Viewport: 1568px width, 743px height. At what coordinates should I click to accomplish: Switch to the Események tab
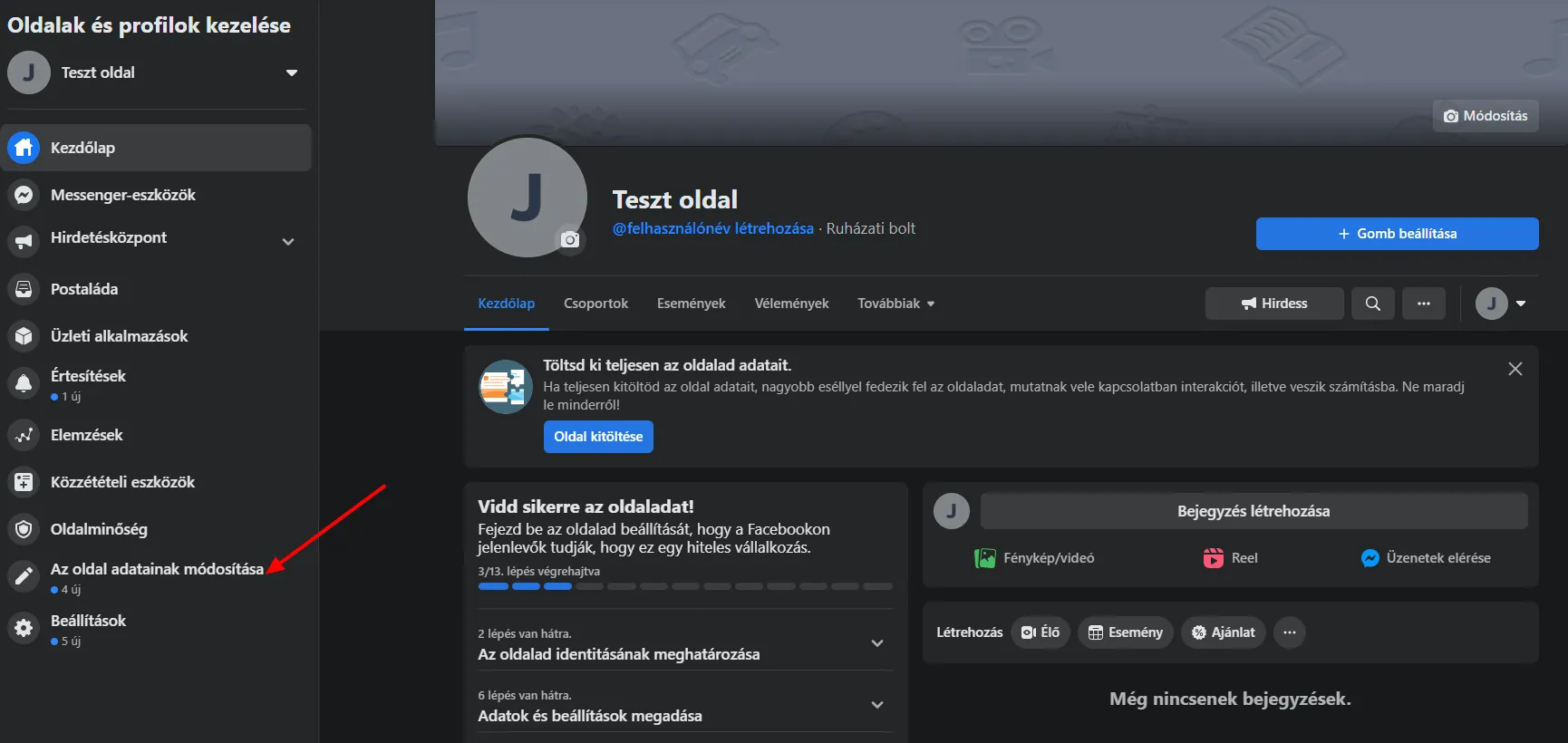click(x=692, y=304)
